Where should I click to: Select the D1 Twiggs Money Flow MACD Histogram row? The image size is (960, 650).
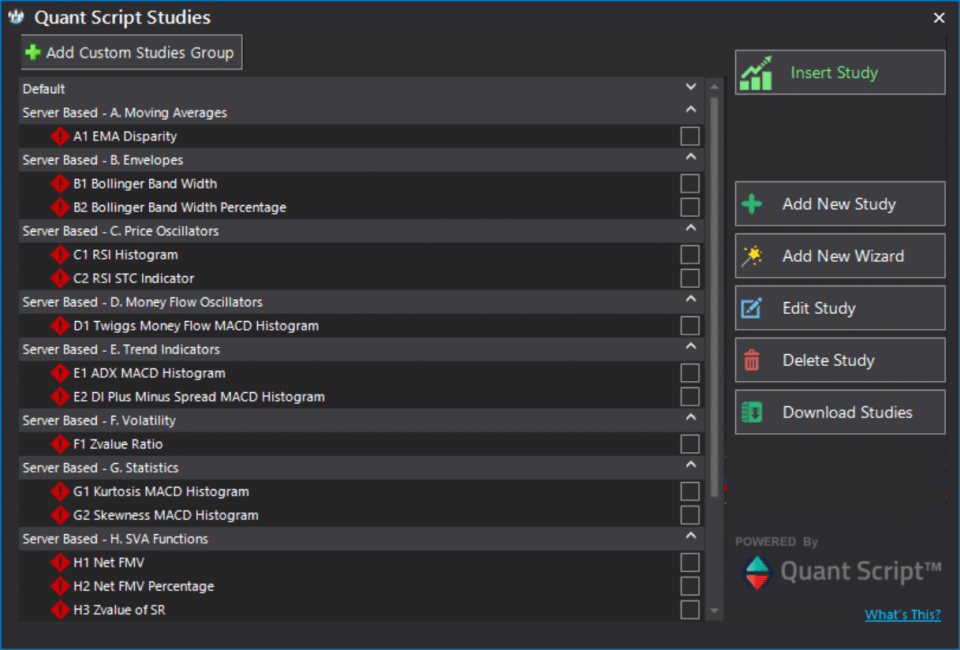pos(361,326)
